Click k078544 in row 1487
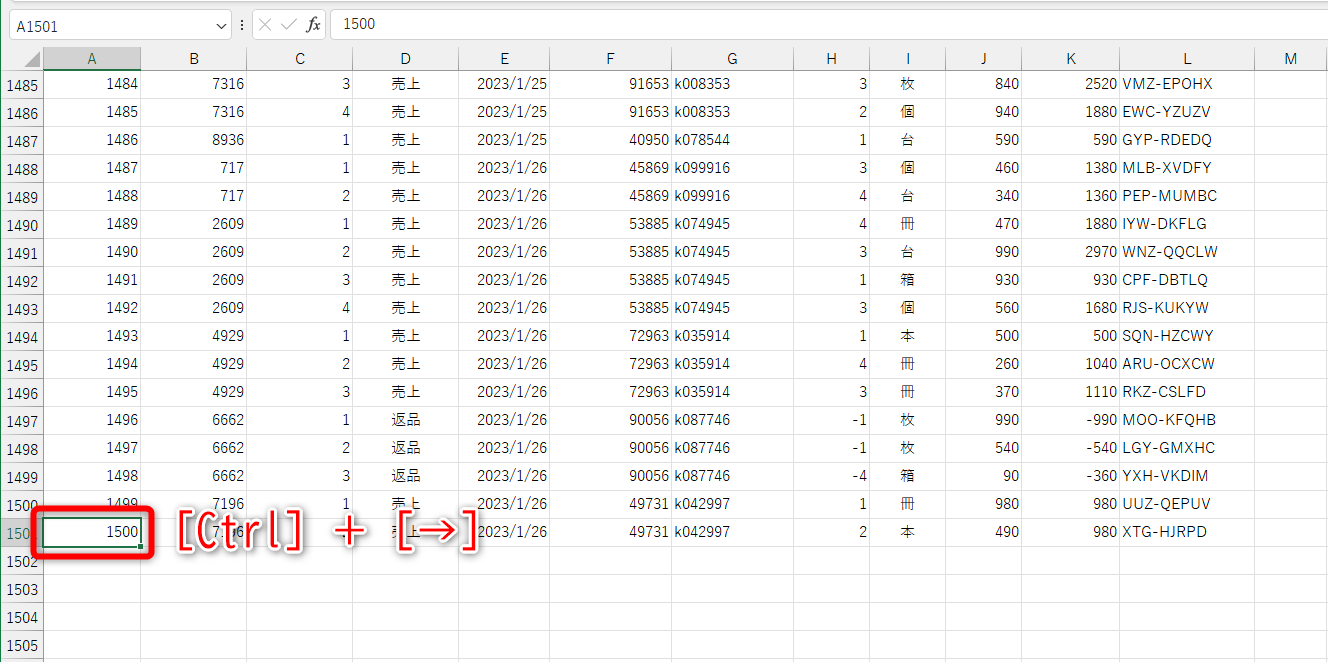The width and height of the screenshot is (1328, 662). click(x=733, y=140)
